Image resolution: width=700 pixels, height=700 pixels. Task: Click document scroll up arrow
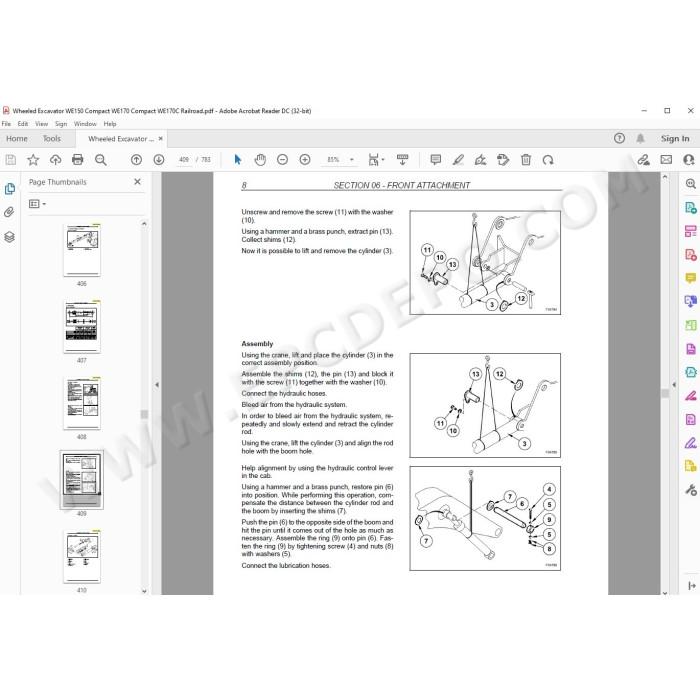click(x=665, y=177)
